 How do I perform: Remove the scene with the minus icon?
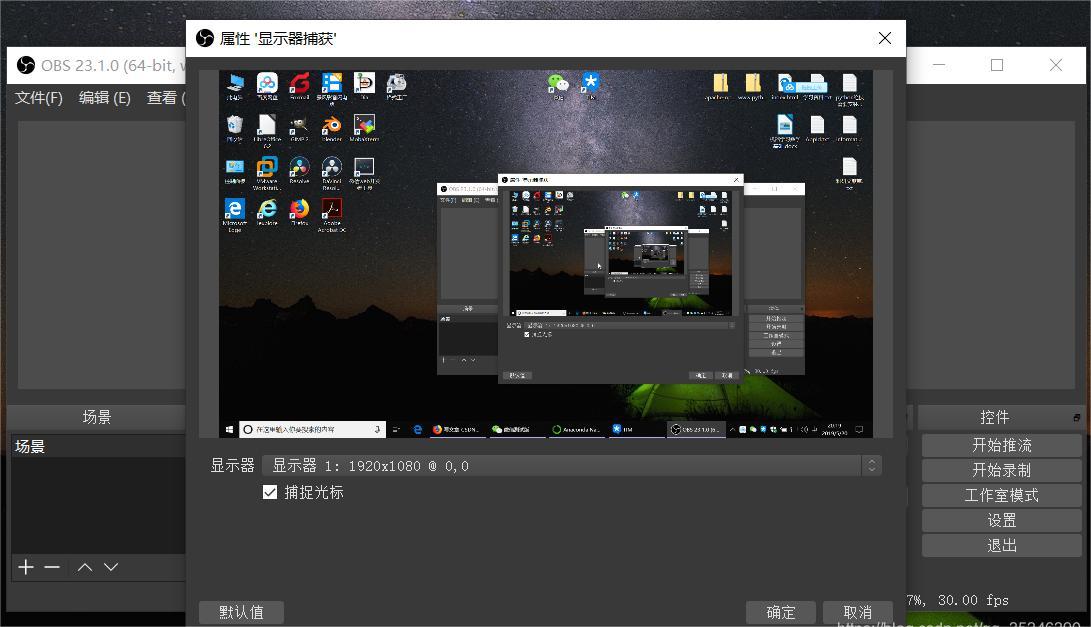coord(52,567)
